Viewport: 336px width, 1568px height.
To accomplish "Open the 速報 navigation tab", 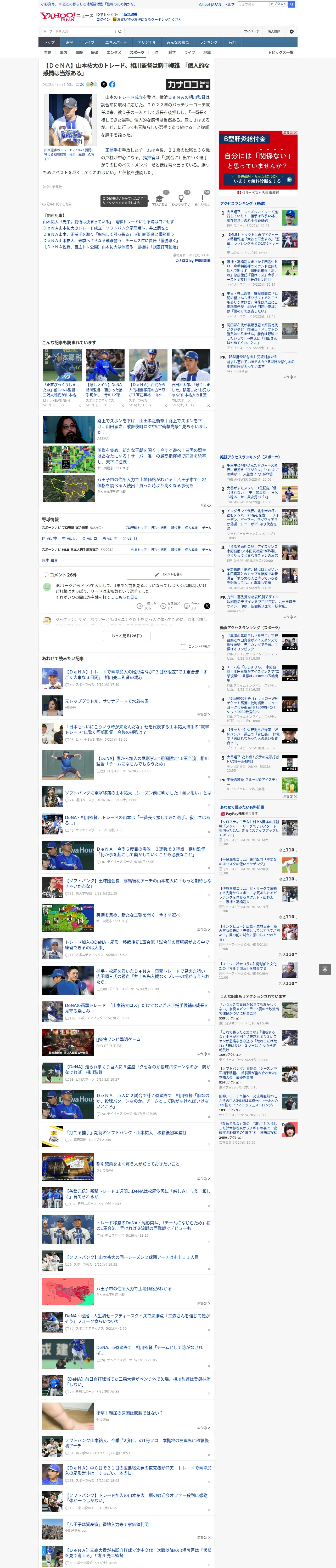I will 69,43.
